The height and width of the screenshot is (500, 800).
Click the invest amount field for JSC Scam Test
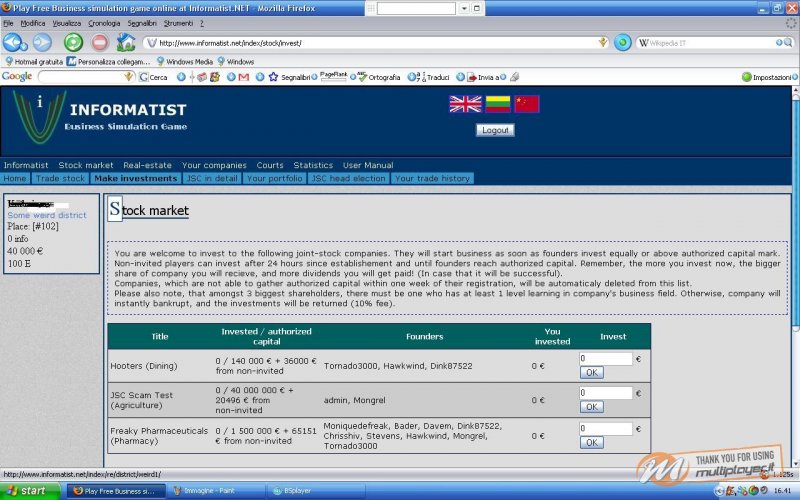click(x=606, y=393)
